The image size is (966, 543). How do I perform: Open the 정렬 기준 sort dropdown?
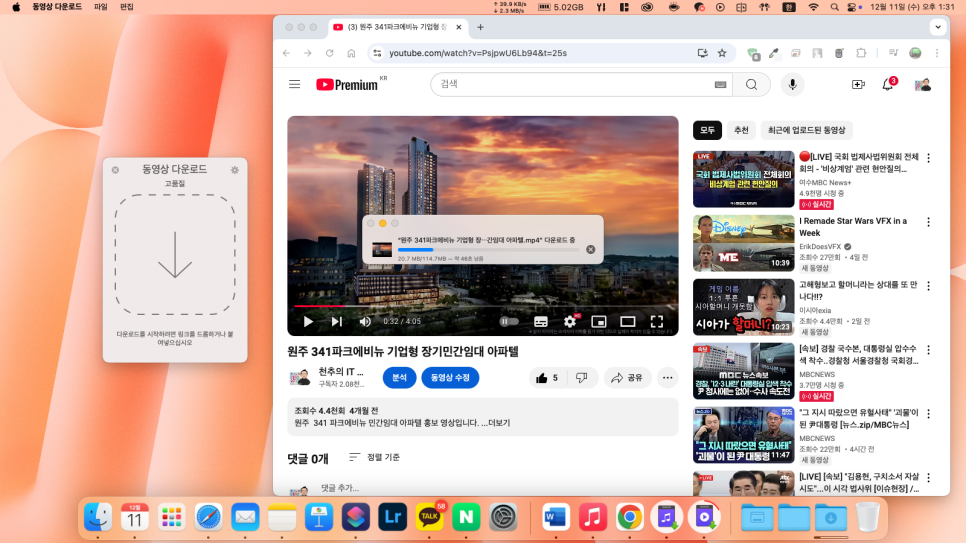coord(374,457)
